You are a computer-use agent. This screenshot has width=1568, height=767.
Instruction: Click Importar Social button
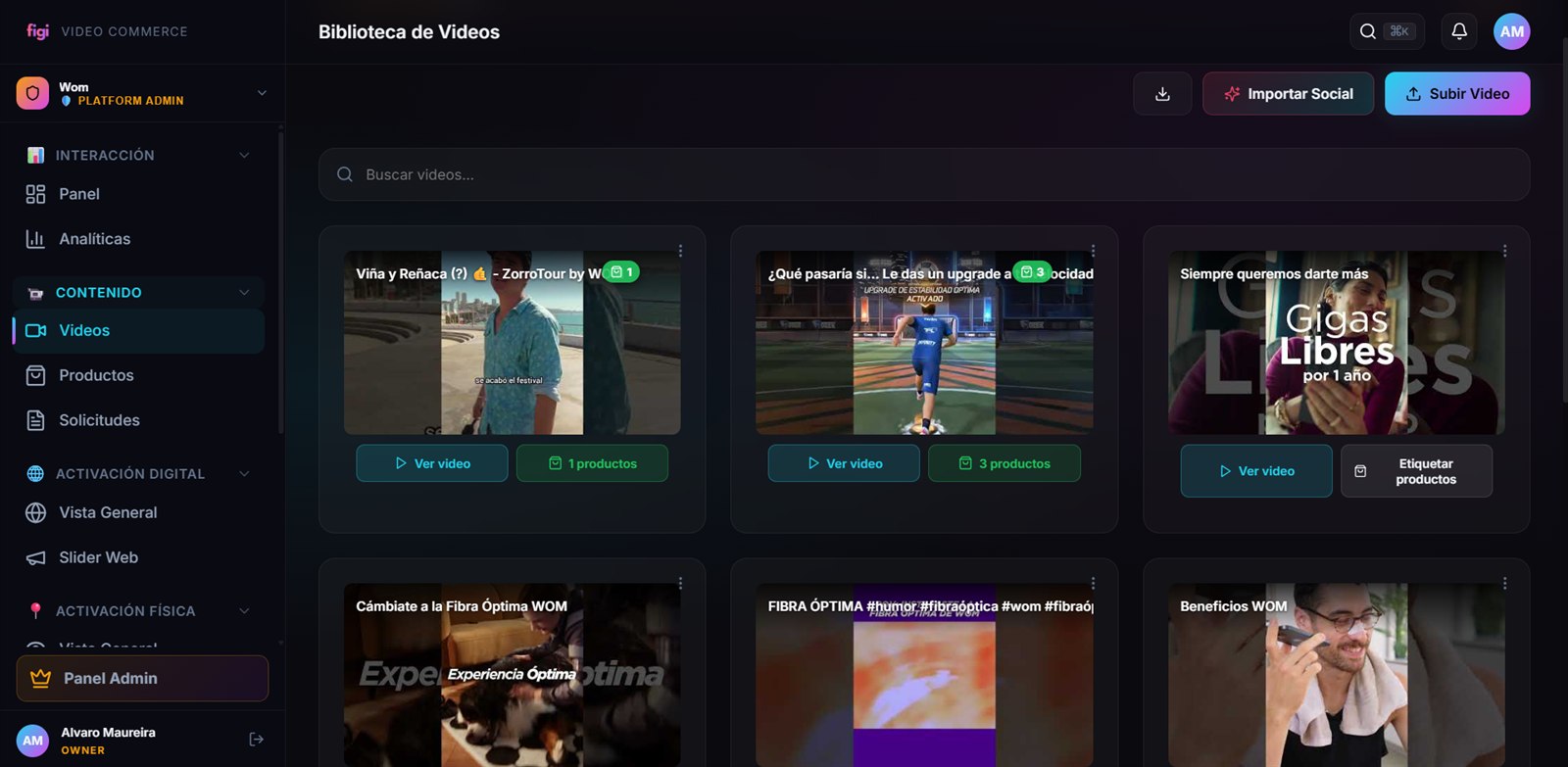1288,94
